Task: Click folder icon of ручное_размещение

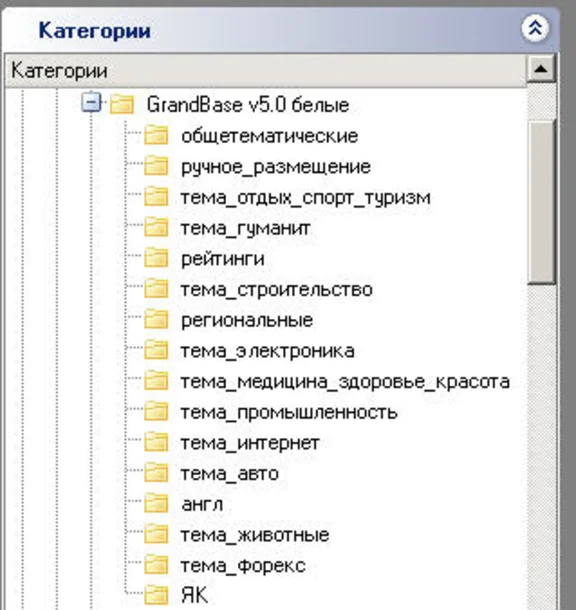Action: [156, 166]
